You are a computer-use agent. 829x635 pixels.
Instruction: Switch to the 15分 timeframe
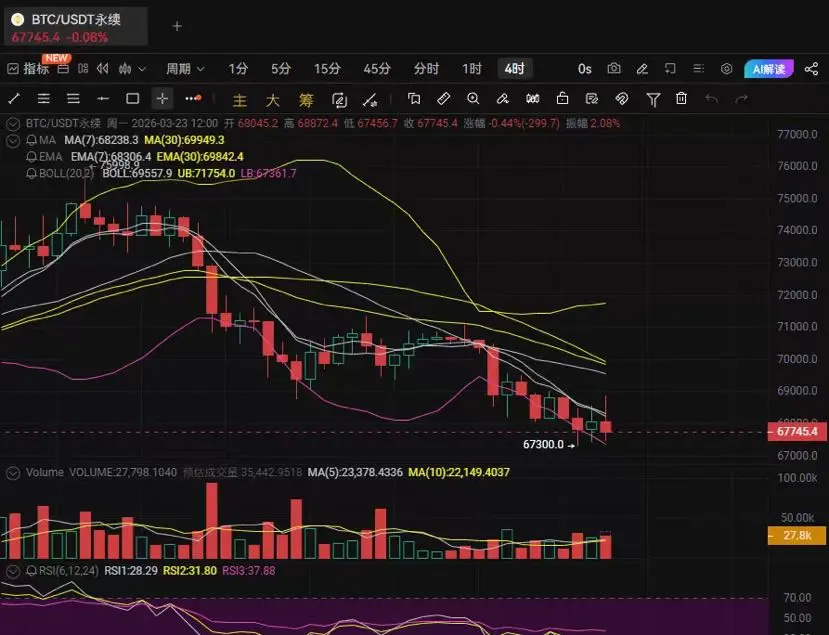327,69
